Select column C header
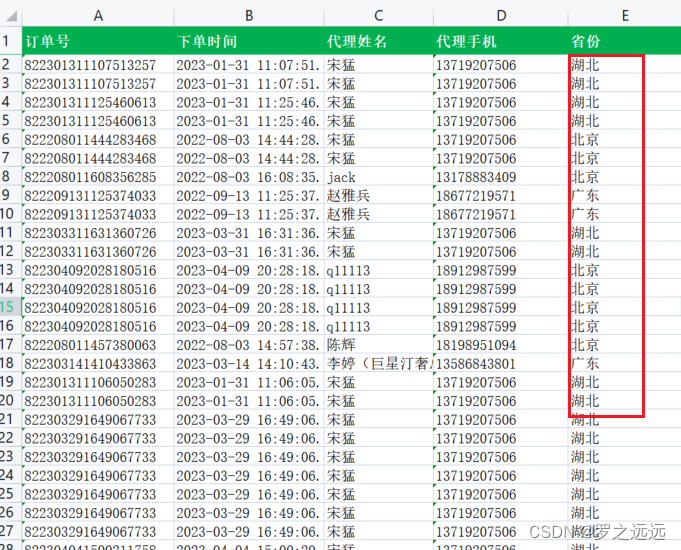Screen dimensions: 681x550 pyautogui.click(x=378, y=16)
